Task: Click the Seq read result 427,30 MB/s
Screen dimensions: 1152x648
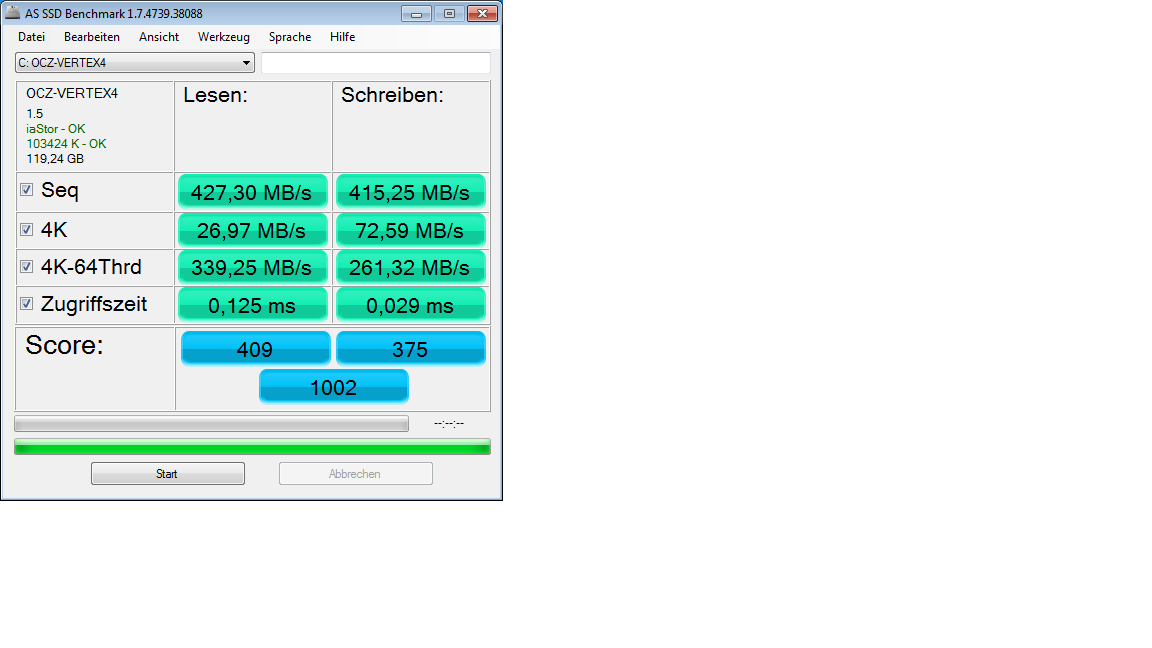Action: pyautogui.click(x=252, y=192)
